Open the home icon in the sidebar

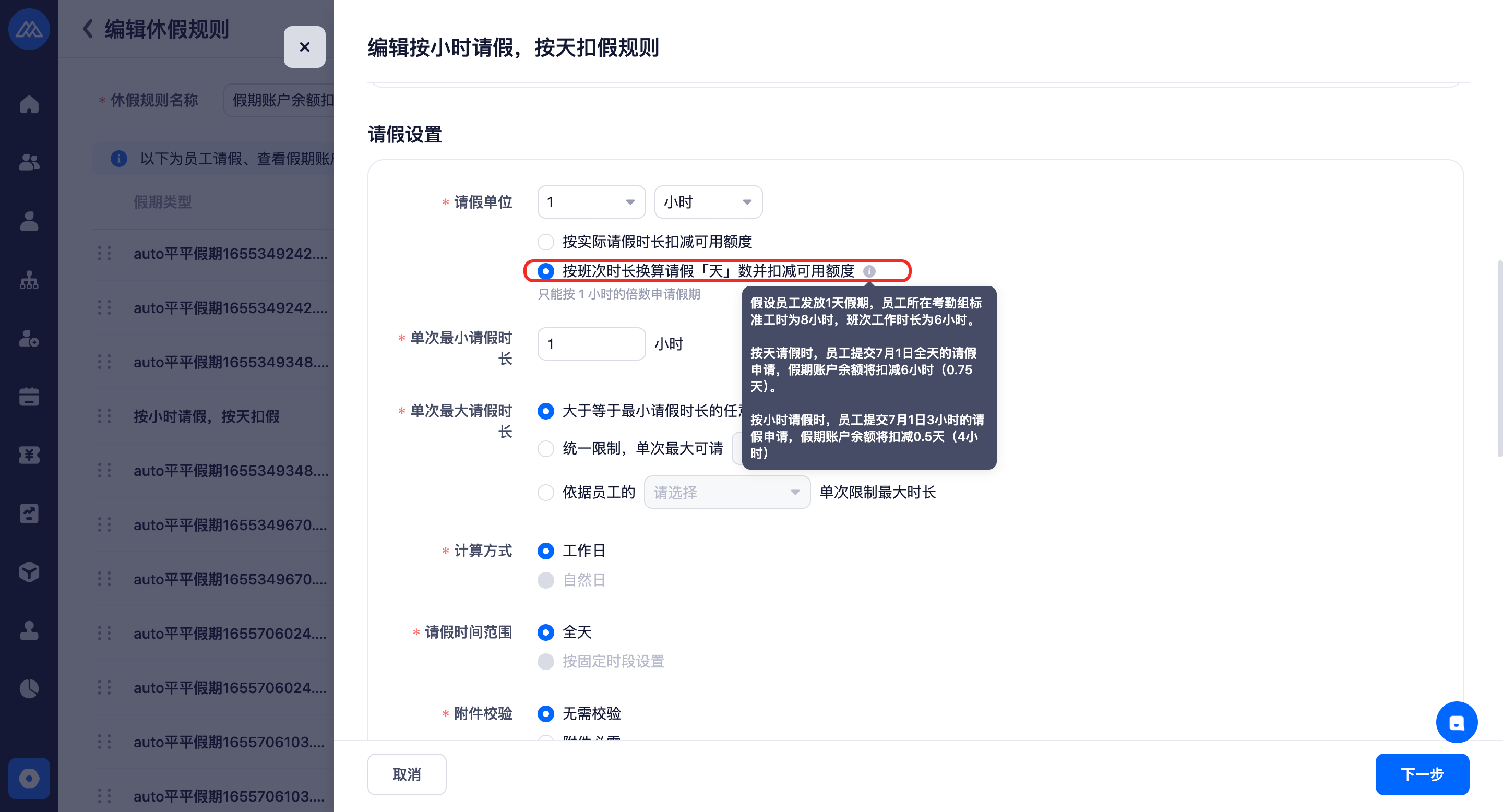point(29,104)
